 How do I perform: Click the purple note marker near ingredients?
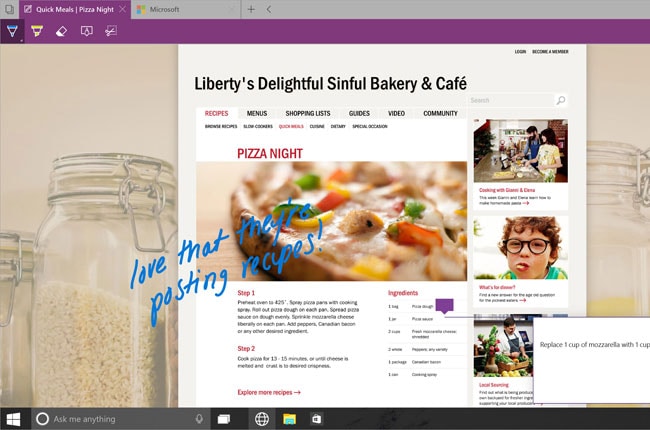tap(445, 307)
